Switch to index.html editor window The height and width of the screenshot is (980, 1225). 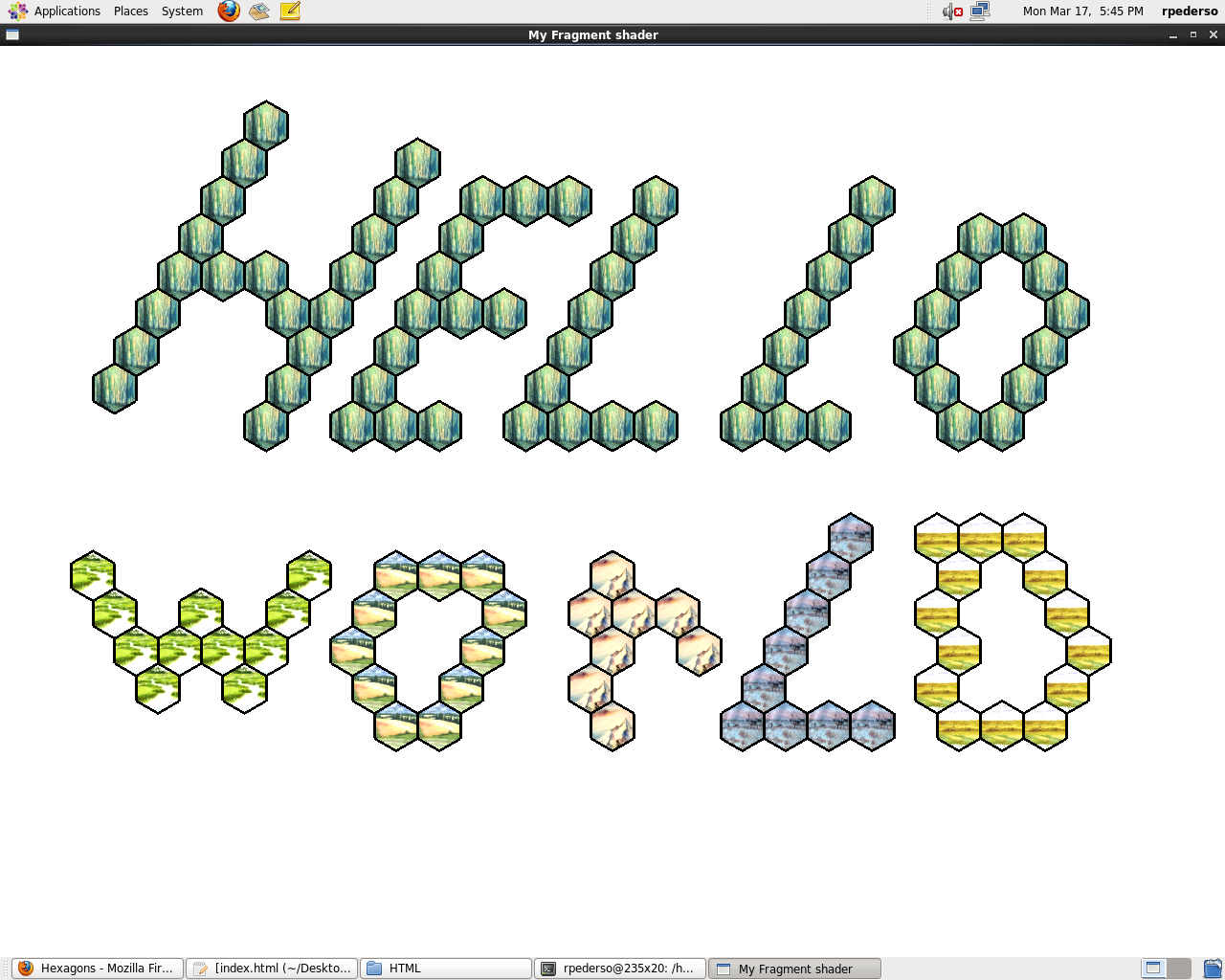pyautogui.click(x=272, y=969)
